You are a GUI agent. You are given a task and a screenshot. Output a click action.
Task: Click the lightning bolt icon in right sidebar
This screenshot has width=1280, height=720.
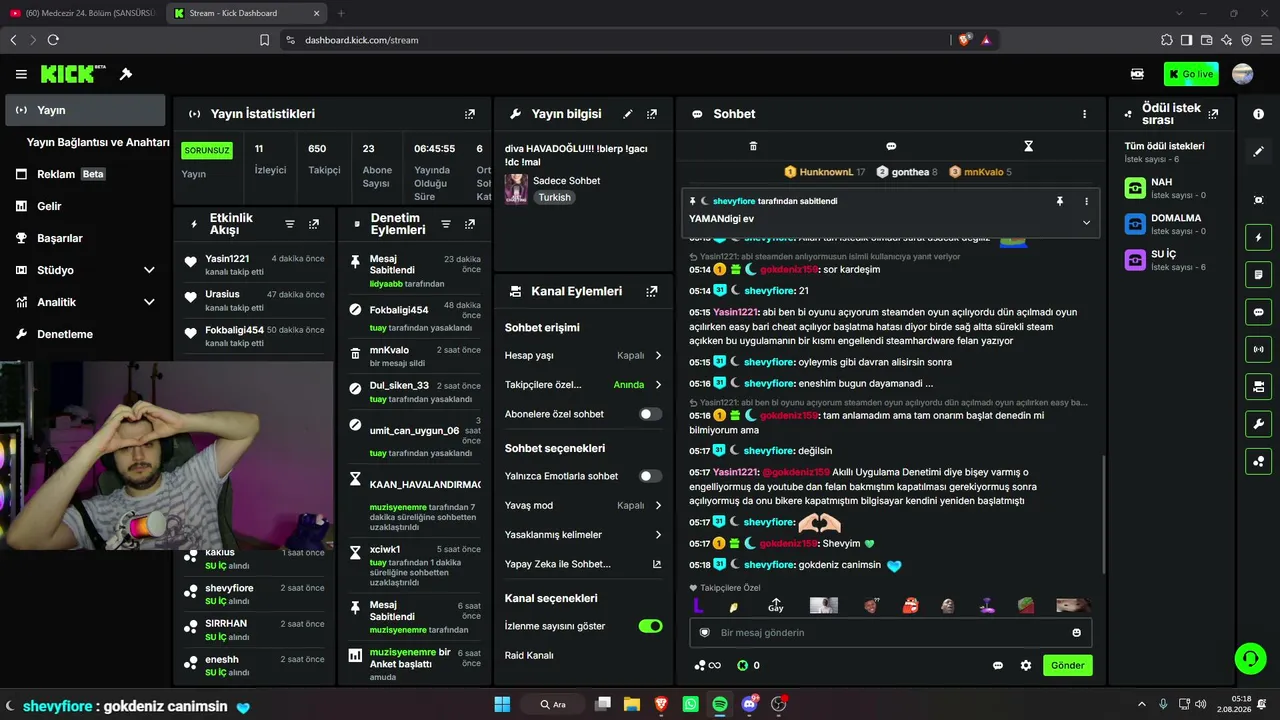point(1258,238)
